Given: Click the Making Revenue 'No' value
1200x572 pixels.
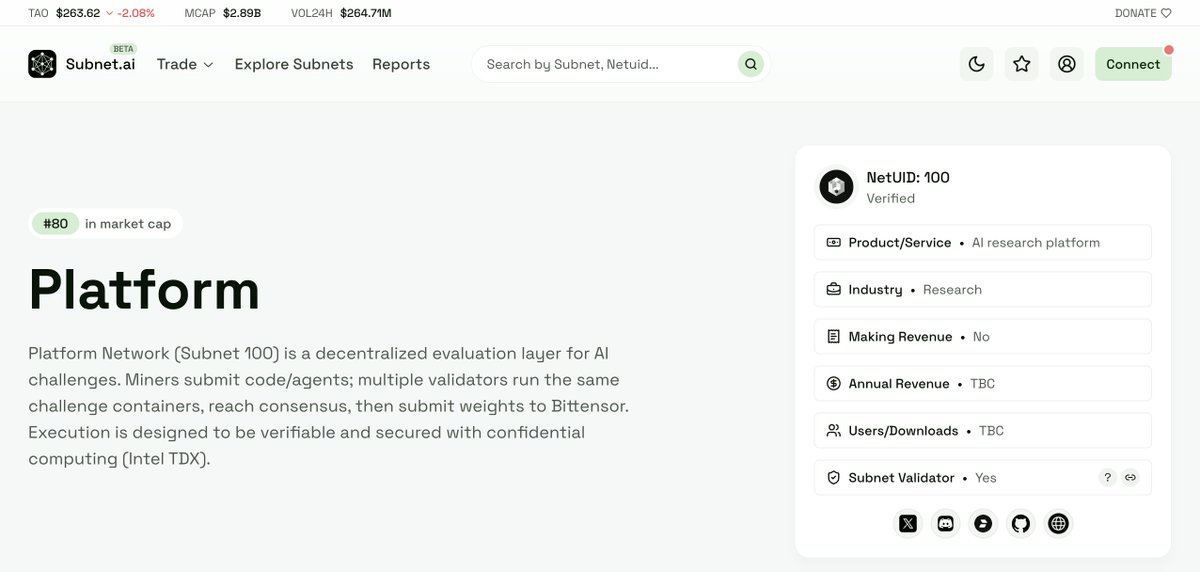Looking at the screenshot, I should [981, 337].
